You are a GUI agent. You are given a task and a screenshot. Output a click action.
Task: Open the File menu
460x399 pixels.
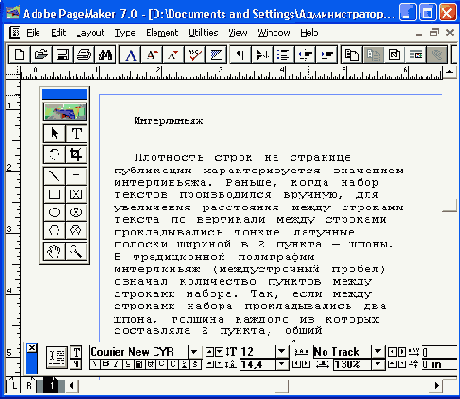[33, 33]
